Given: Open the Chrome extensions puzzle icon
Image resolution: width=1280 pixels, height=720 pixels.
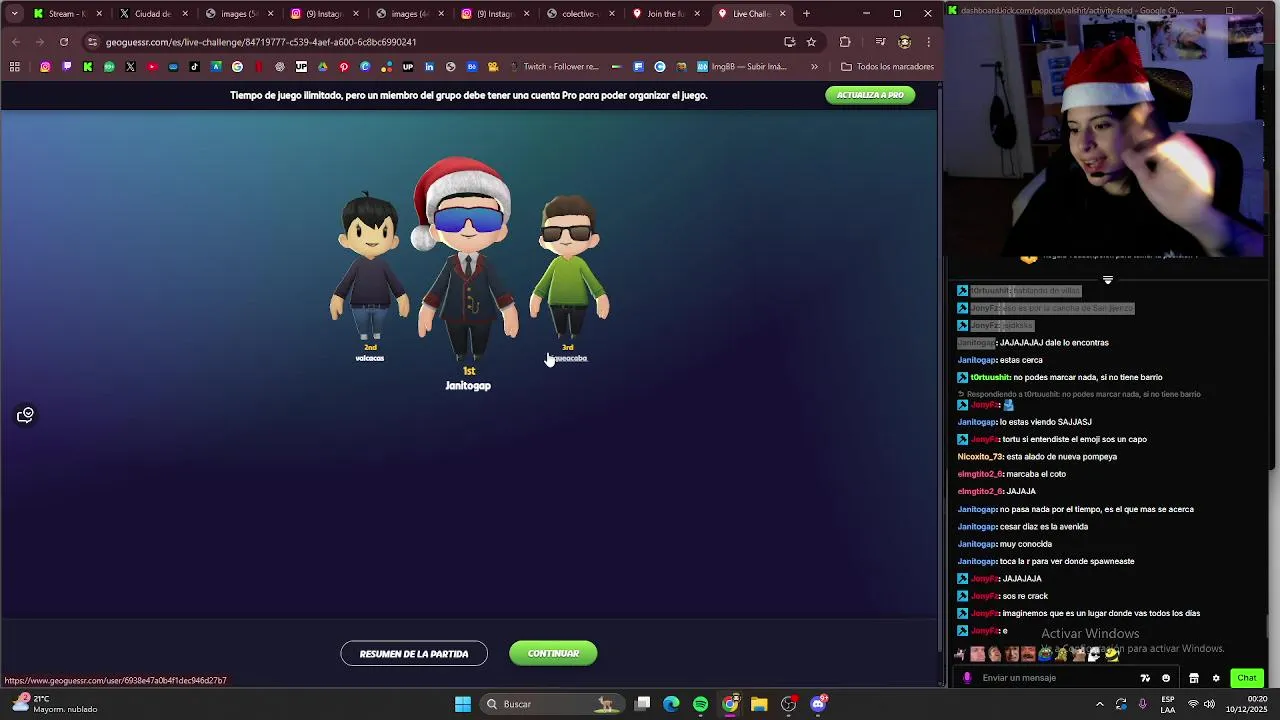Looking at the screenshot, I should 845,42.
